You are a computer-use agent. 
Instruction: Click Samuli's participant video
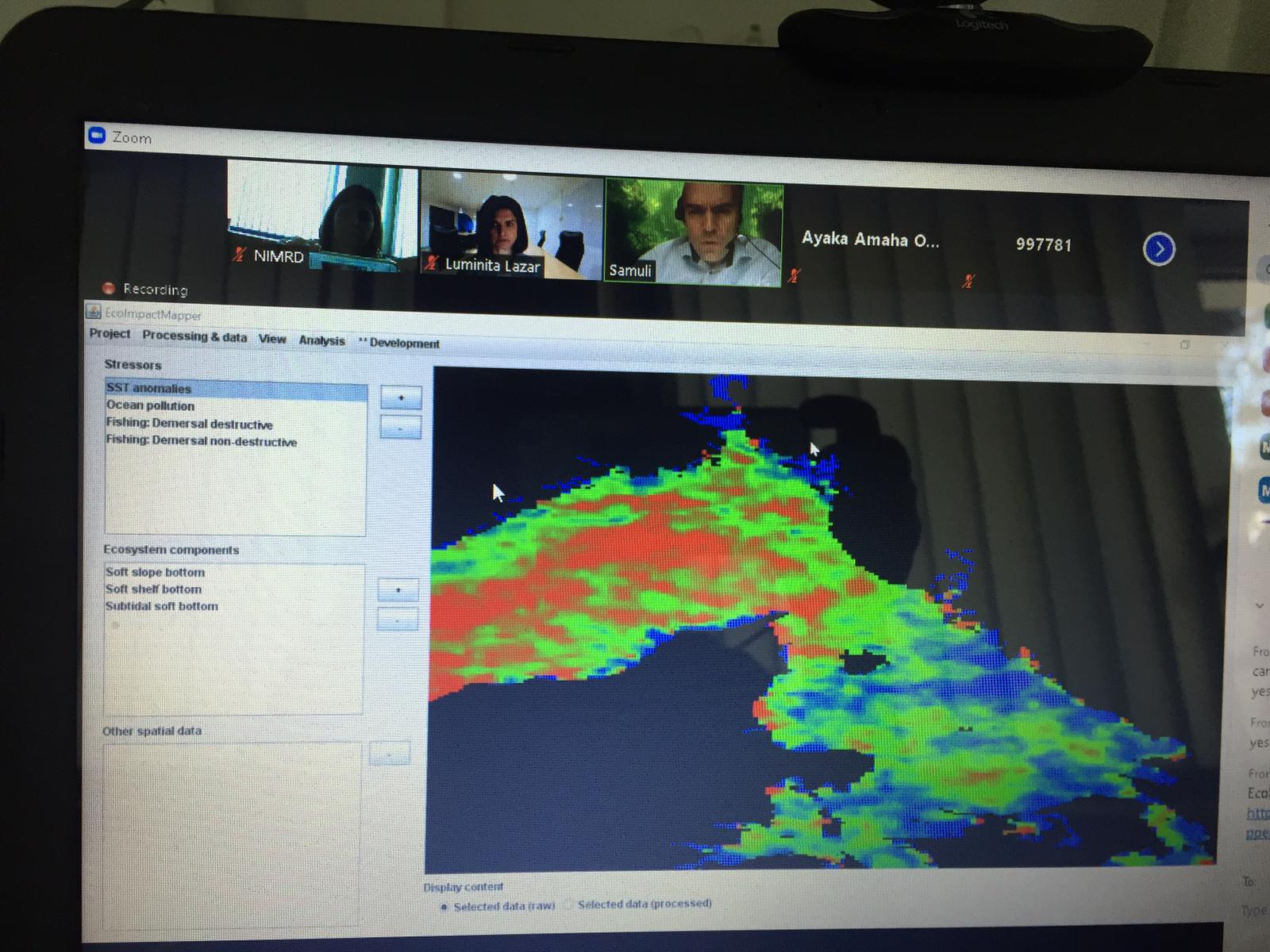[695, 231]
